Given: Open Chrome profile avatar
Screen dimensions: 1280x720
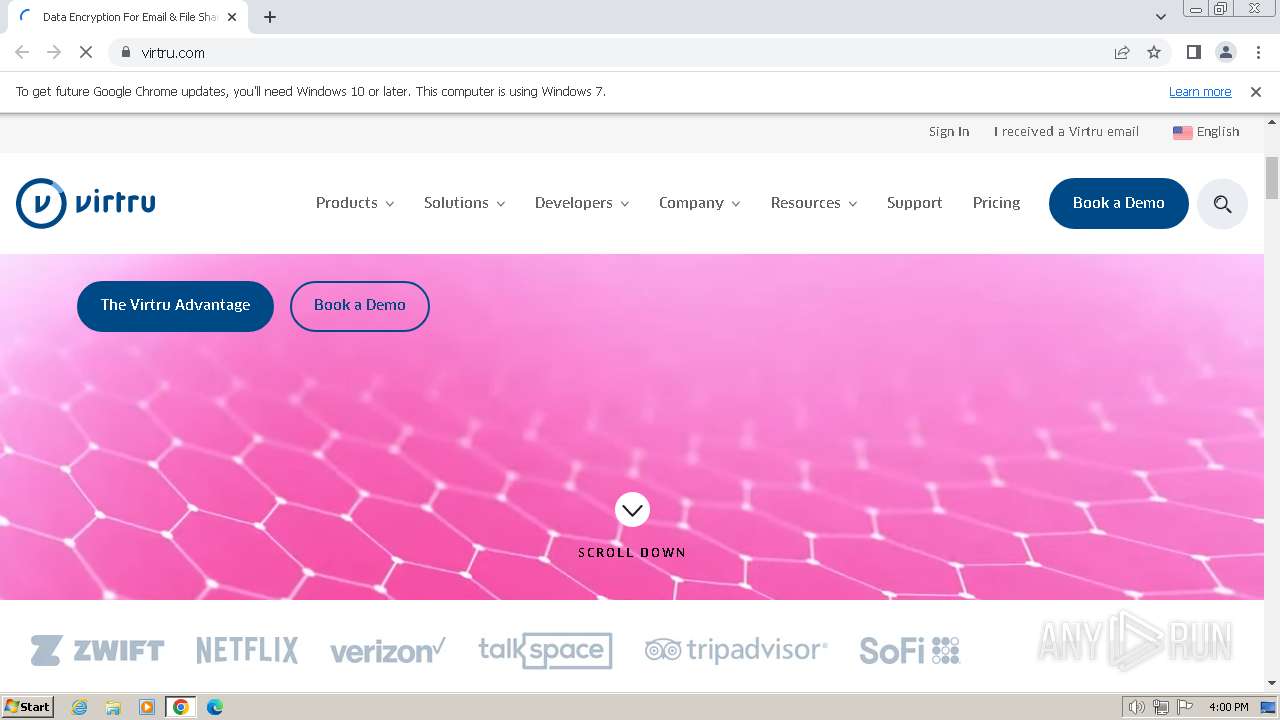Looking at the screenshot, I should 1225,52.
